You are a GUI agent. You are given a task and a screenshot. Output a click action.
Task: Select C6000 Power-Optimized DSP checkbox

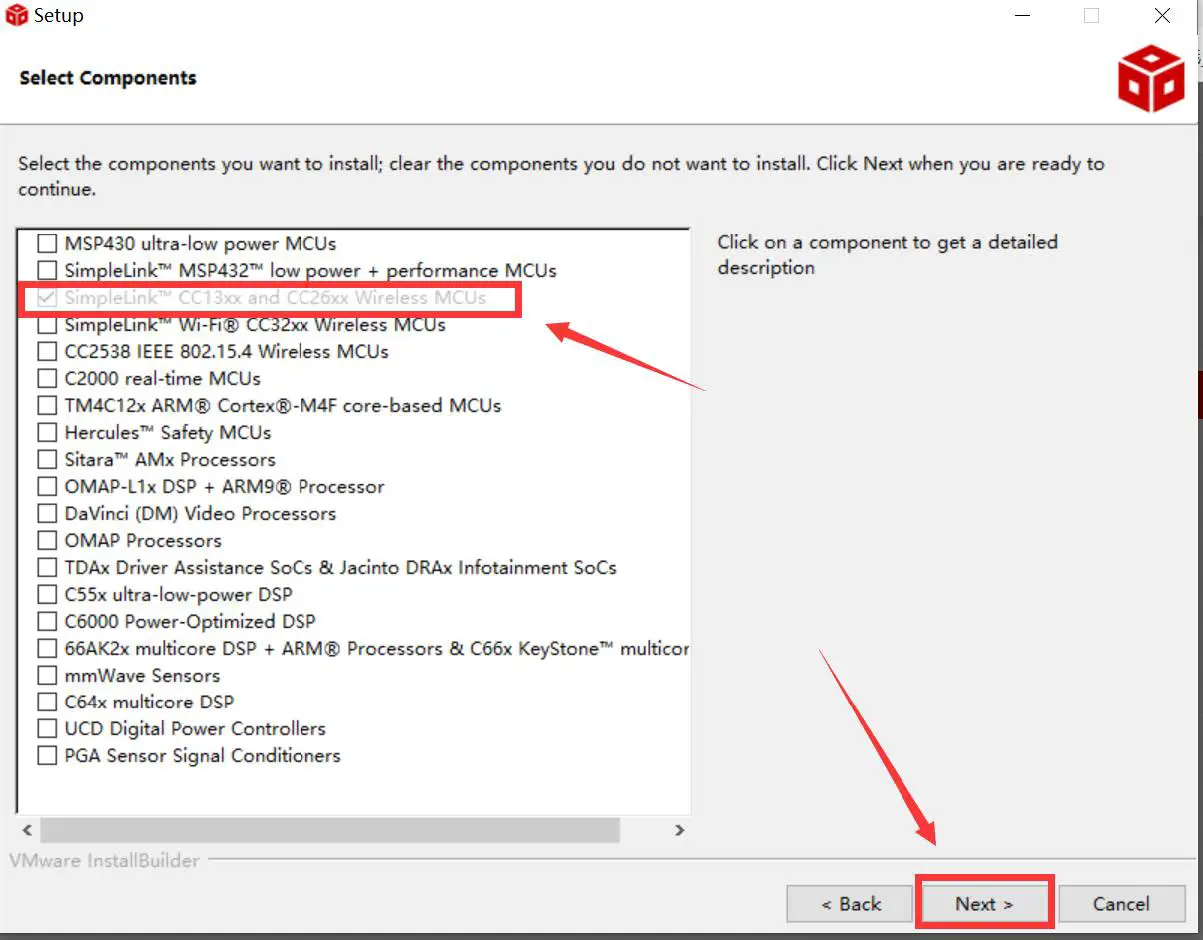[47, 621]
